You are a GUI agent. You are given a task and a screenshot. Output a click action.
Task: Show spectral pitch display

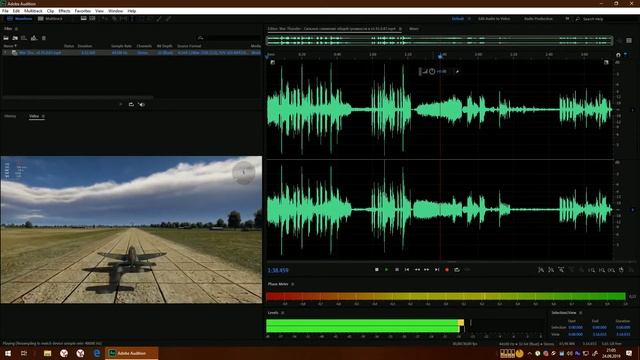(92, 19)
